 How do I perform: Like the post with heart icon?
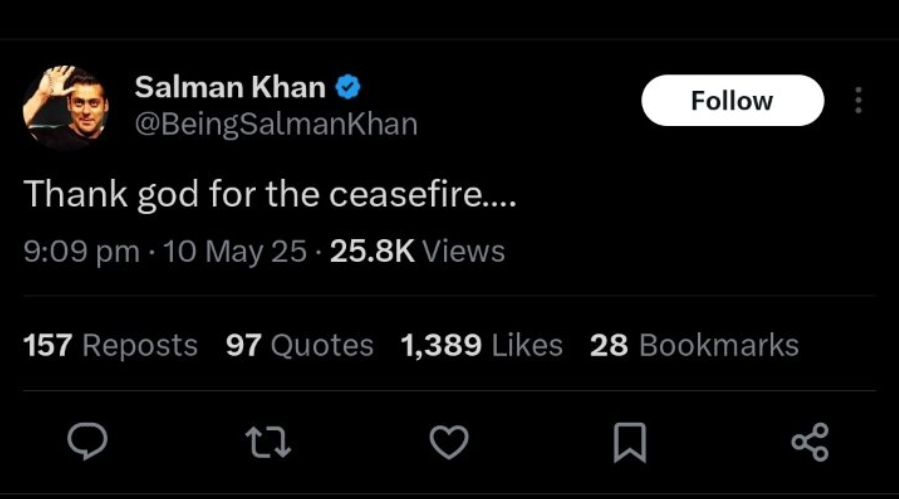point(449,442)
